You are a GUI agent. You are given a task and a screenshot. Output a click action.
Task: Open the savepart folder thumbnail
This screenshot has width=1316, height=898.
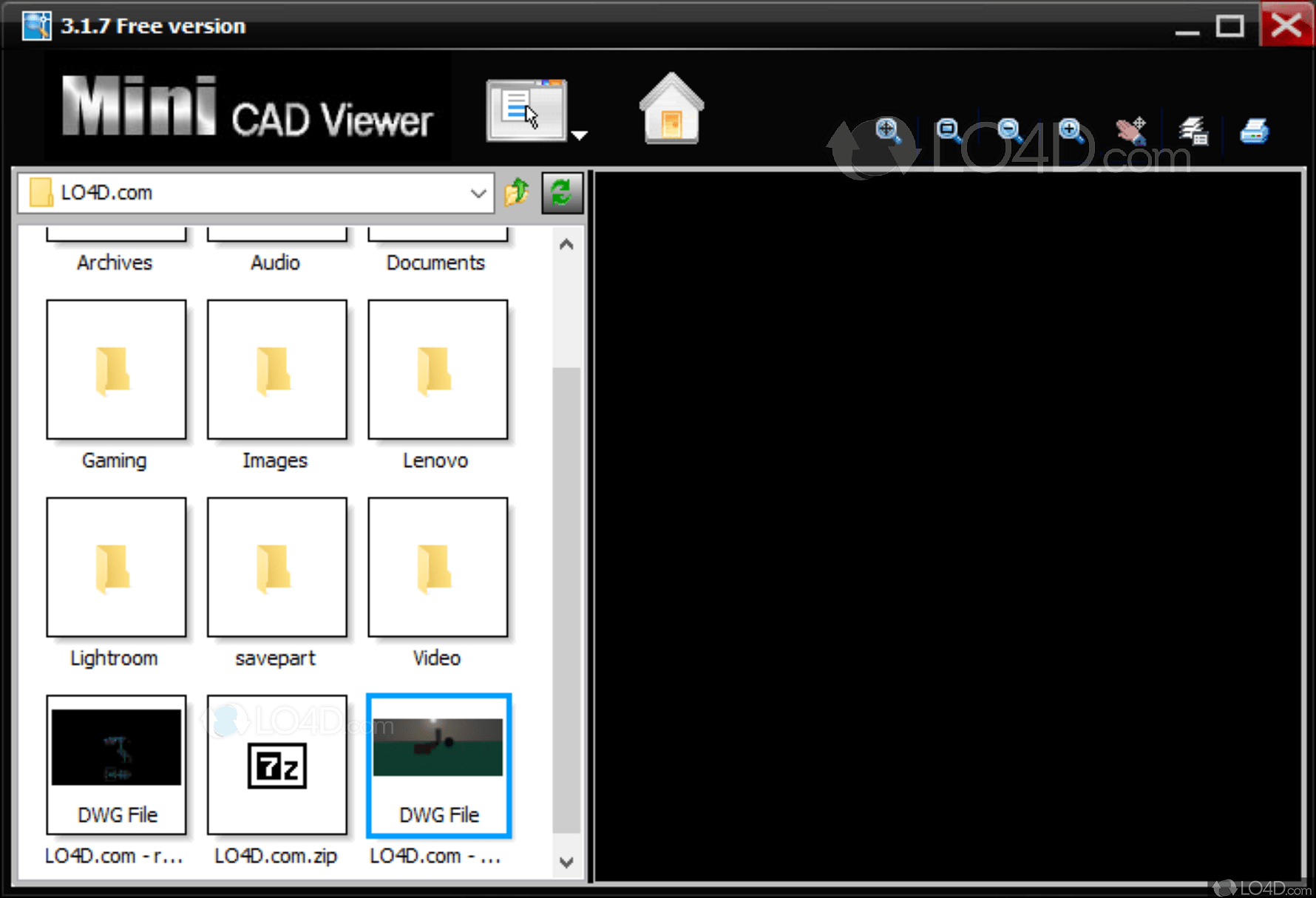click(x=277, y=567)
